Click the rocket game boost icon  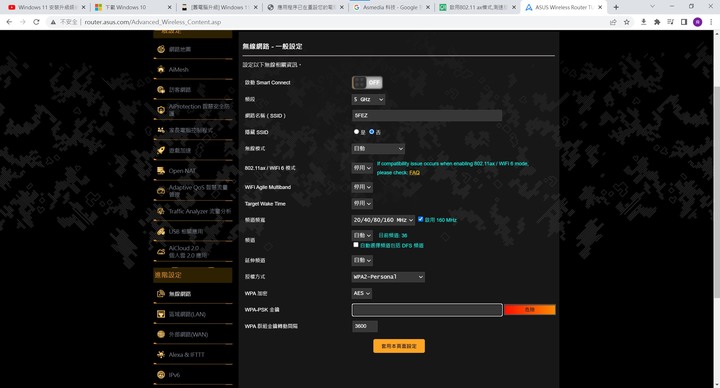point(161,150)
